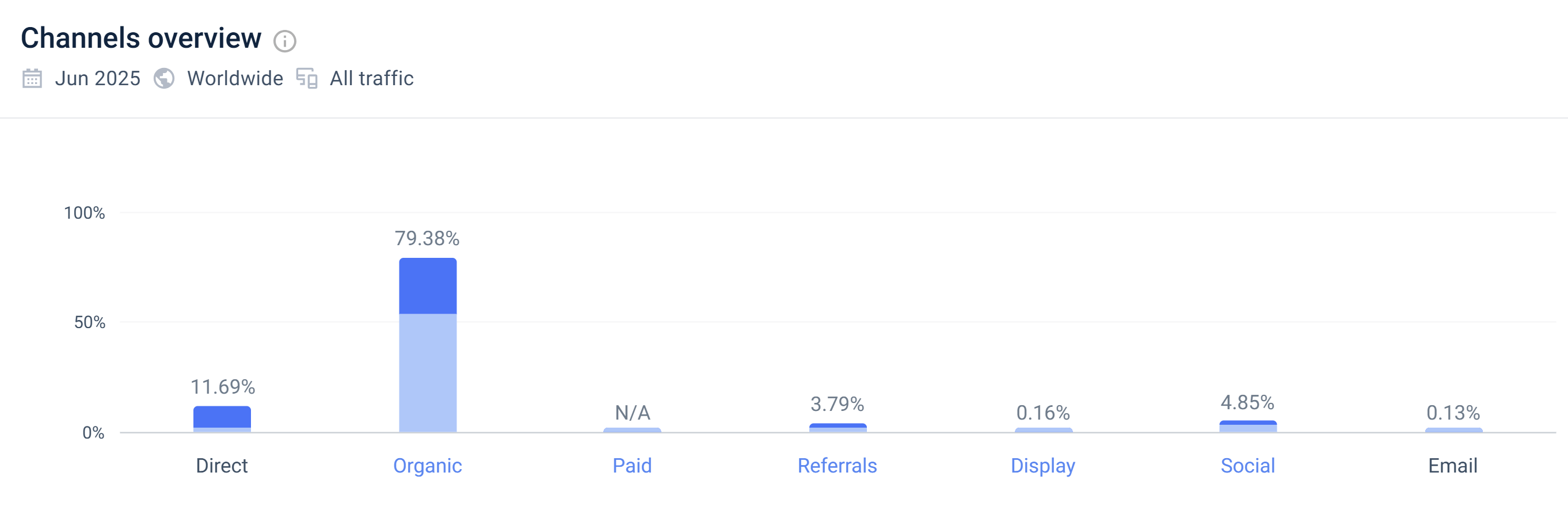Click the dark blue Organic bar segment
1568x518 pixels.
(x=427, y=286)
